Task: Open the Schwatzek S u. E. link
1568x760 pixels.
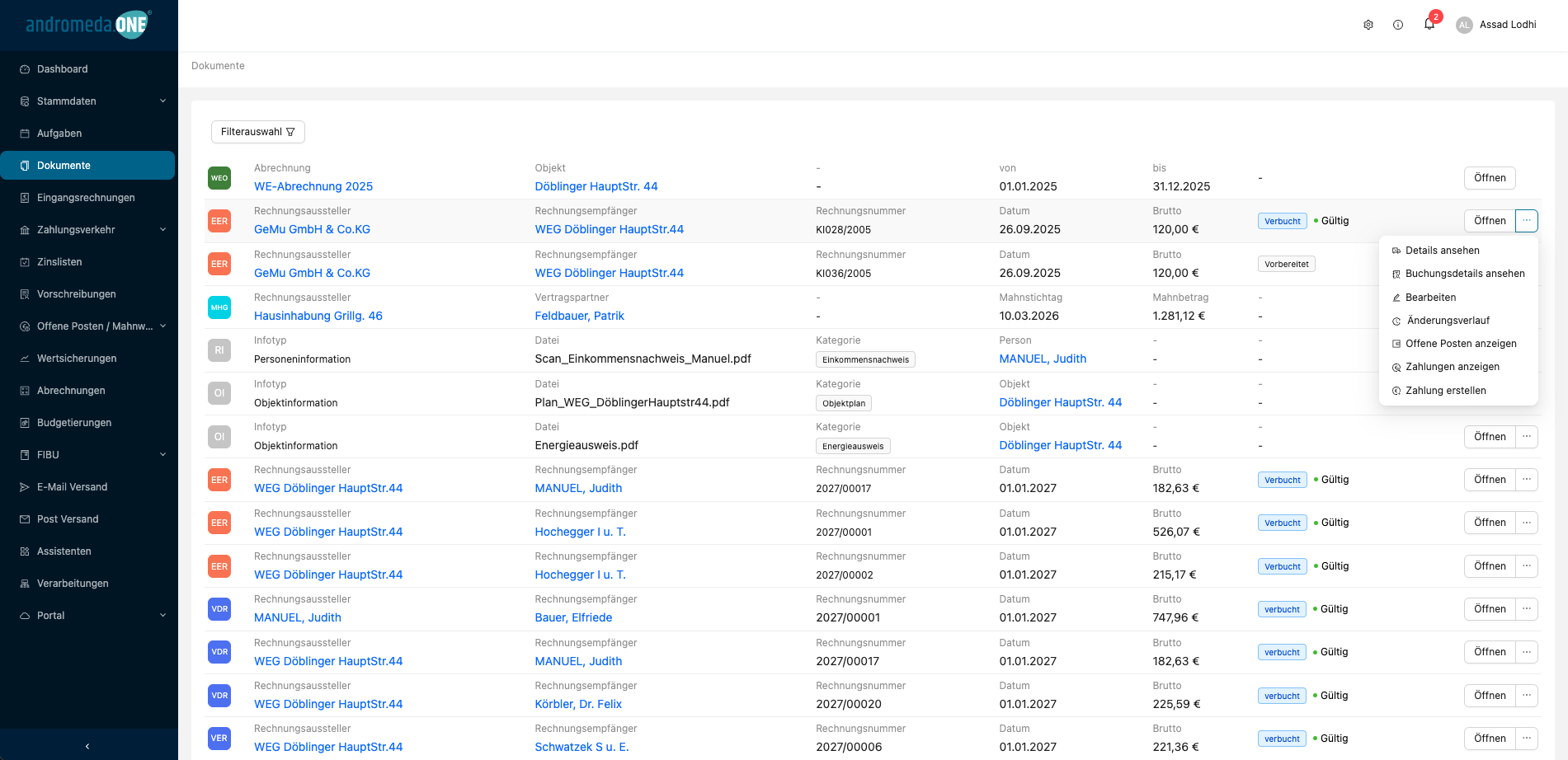Action: 582,747
